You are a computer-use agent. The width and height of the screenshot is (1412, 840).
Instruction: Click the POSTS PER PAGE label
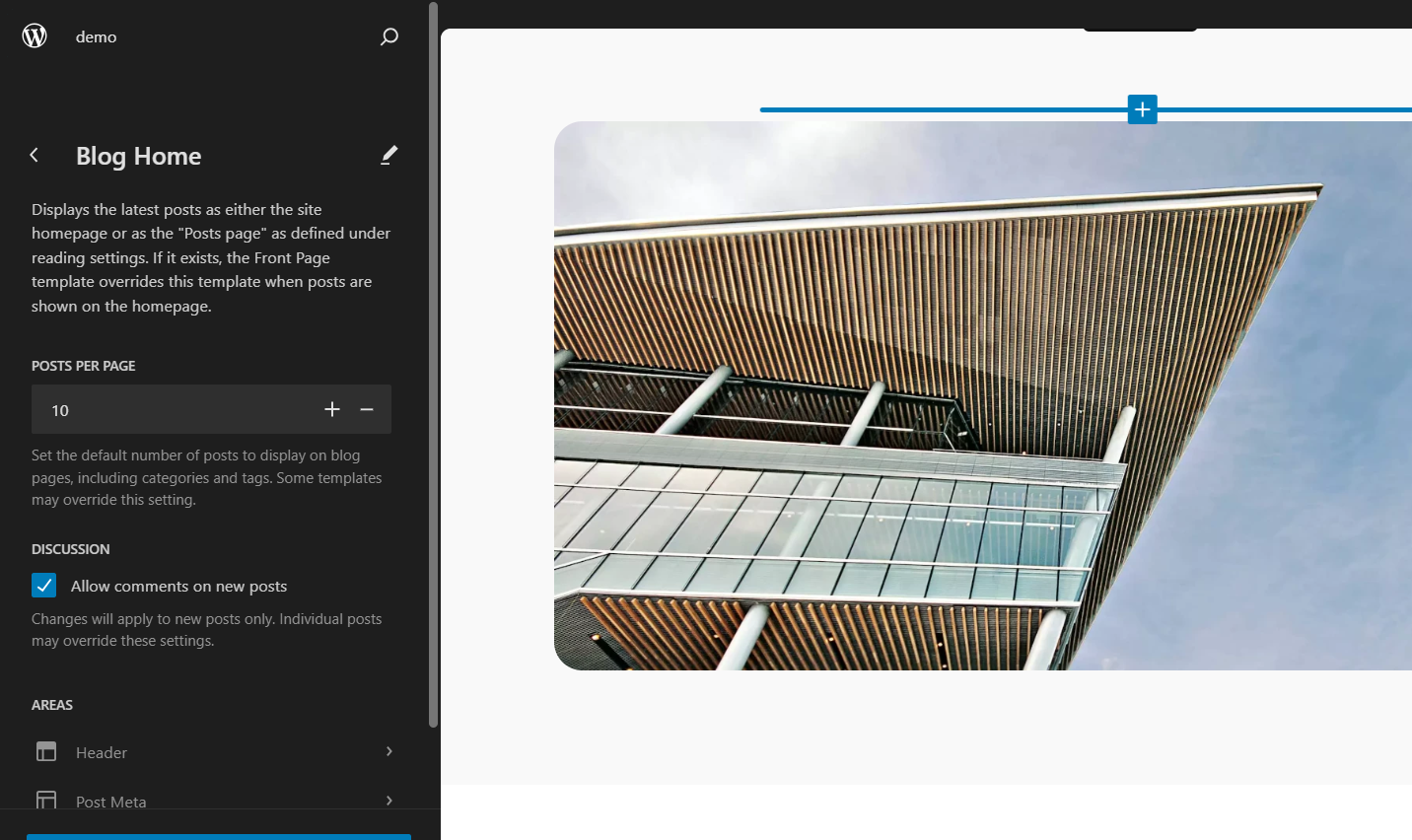point(84,366)
